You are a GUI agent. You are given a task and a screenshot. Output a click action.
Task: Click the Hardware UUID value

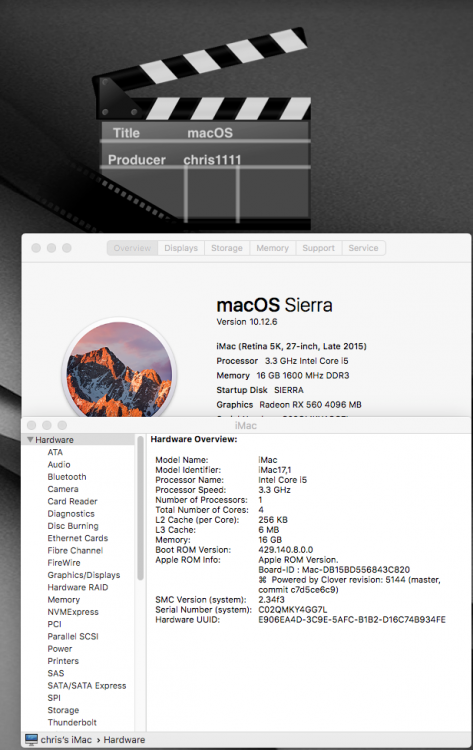[352, 619]
